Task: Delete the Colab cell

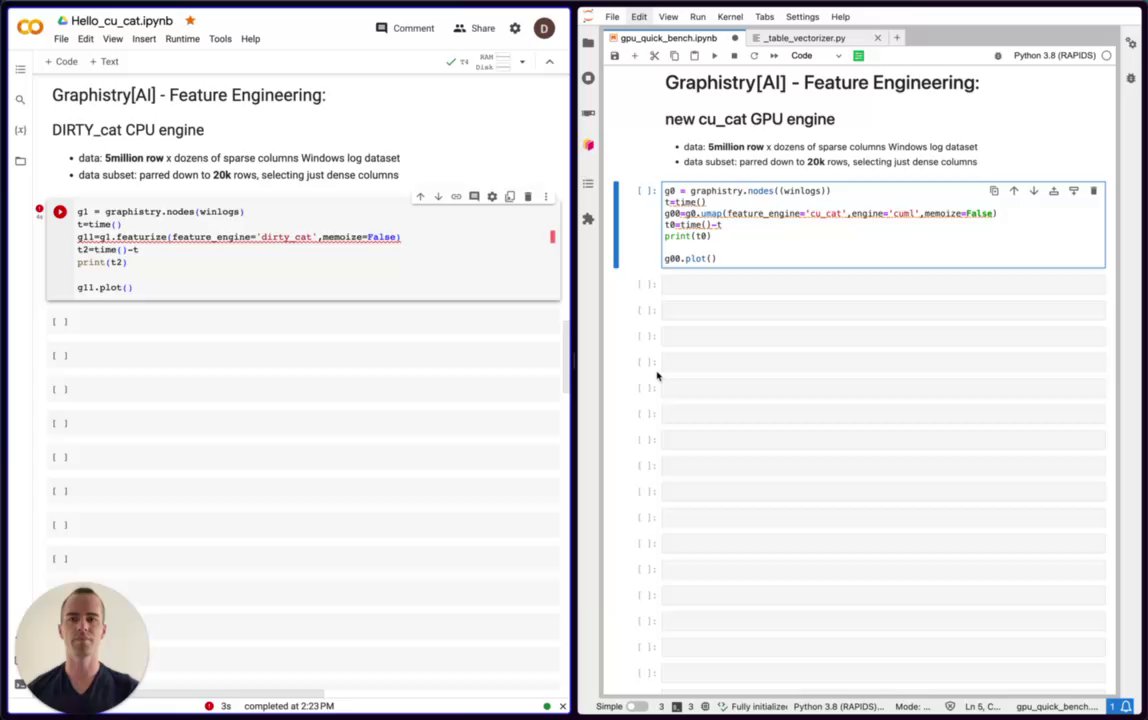Action: [528, 196]
